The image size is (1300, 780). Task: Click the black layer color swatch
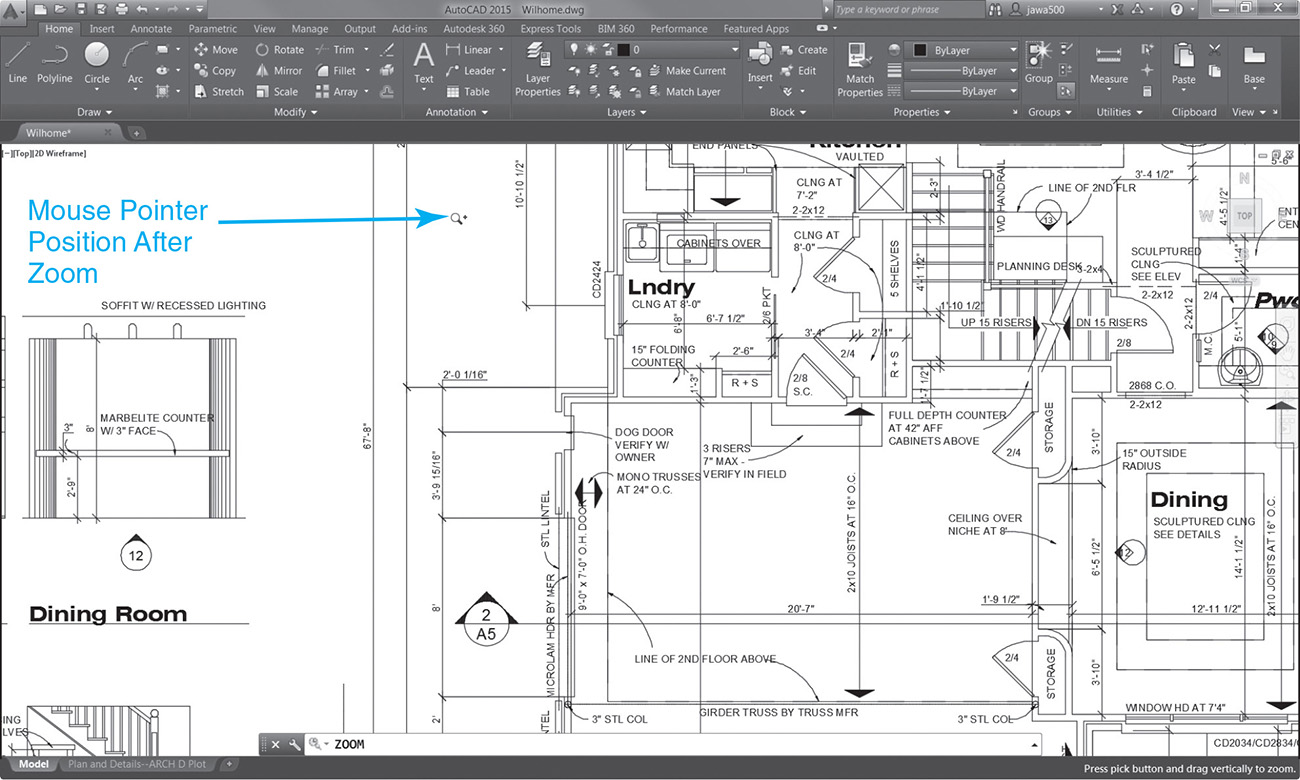tap(623, 49)
